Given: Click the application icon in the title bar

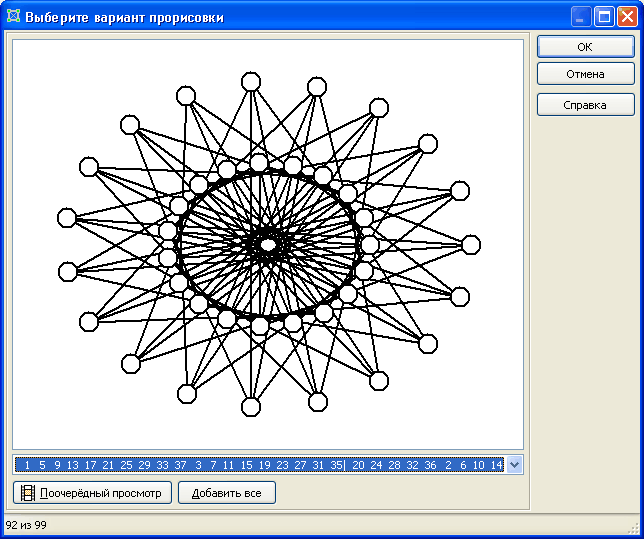Looking at the screenshot, I should click(14, 16).
